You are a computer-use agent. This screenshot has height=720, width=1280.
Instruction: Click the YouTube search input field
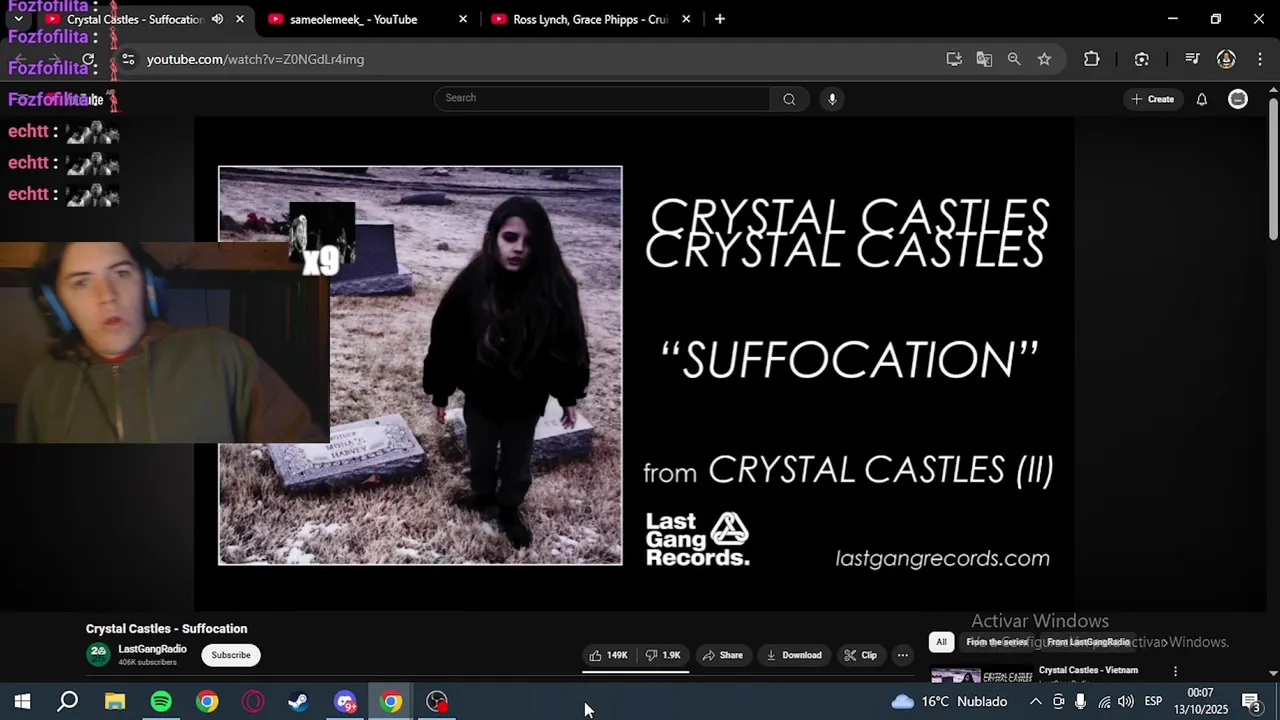603,98
